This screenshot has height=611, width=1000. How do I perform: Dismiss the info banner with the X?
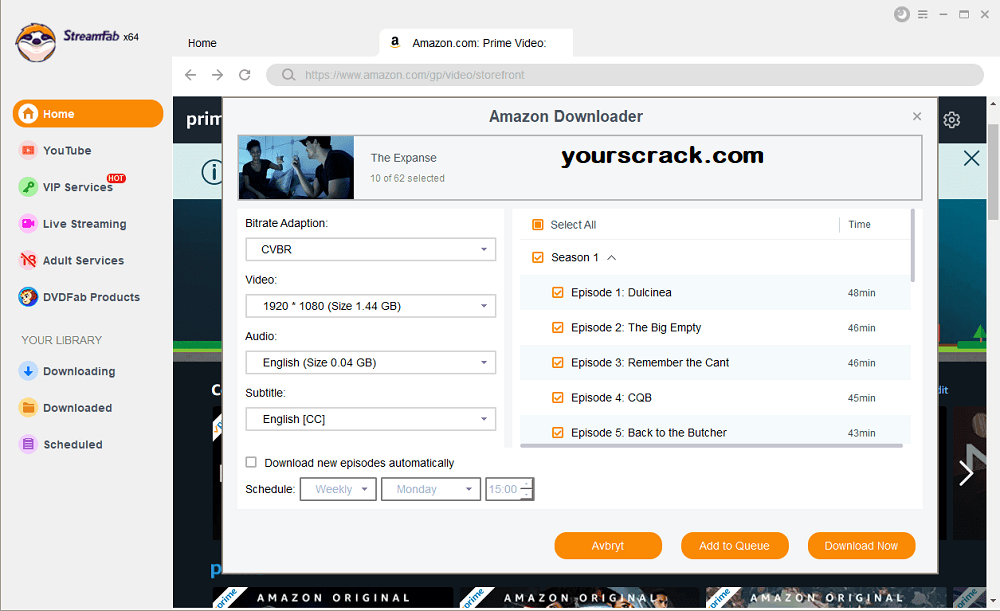coord(971,158)
